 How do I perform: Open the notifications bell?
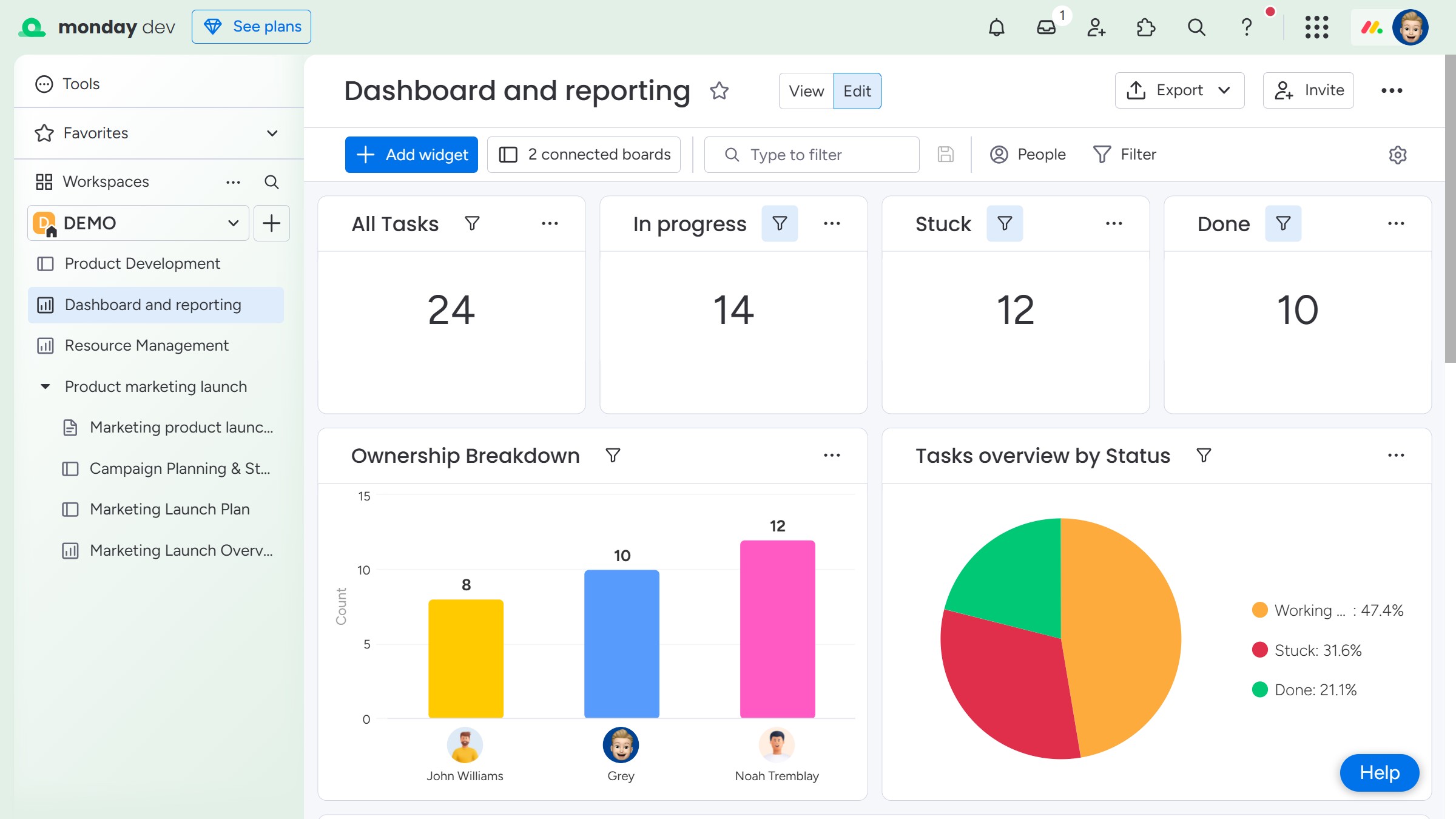pyautogui.click(x=996, y=27)
